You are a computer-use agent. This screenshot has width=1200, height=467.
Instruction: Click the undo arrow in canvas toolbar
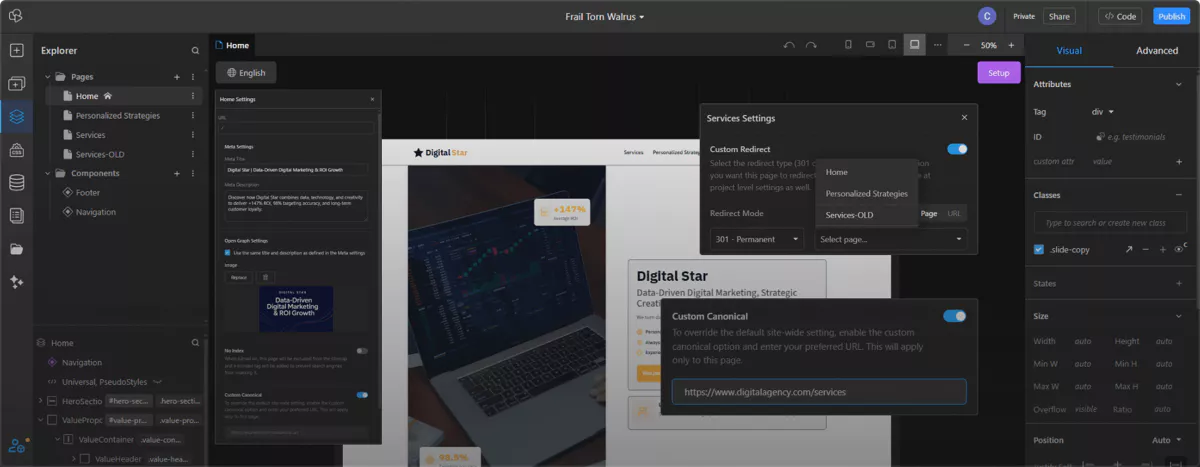click(x=789, y=45)
